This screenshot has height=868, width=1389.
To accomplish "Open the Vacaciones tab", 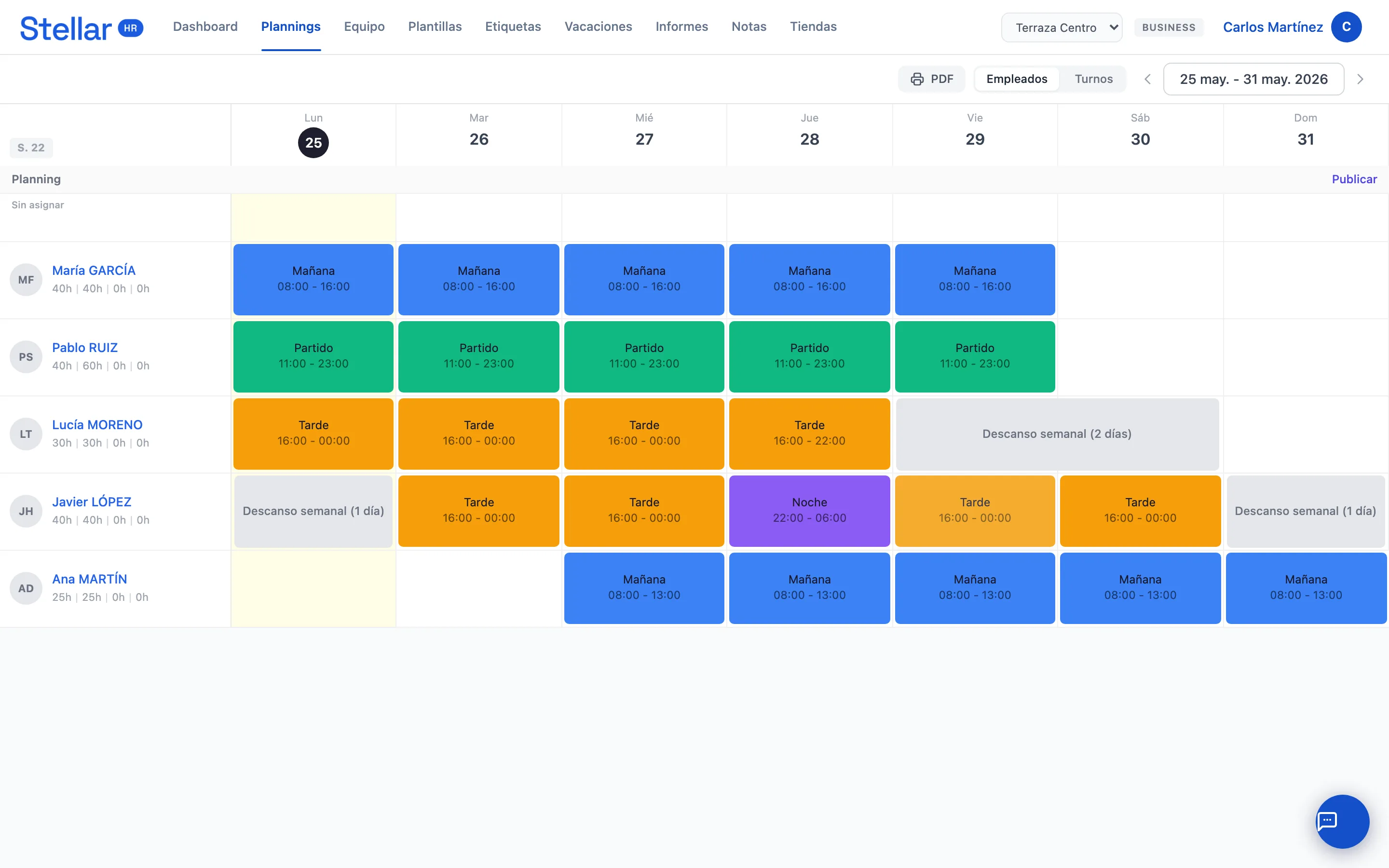I will (x=598, y=27).
